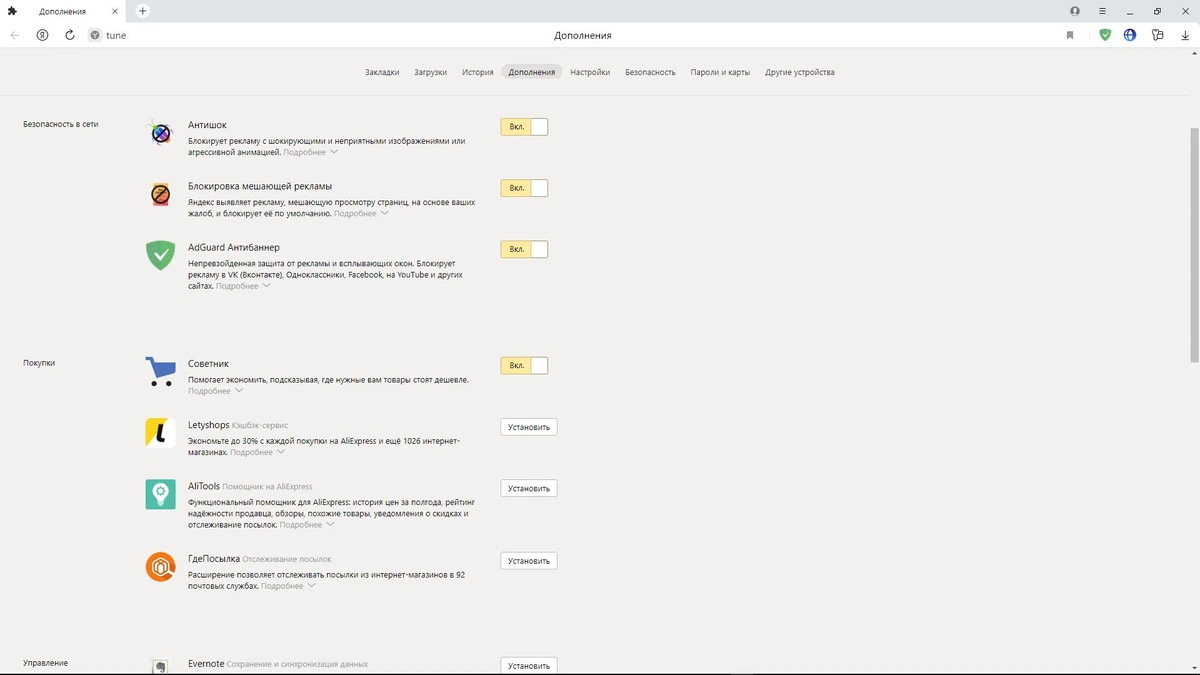This screenshot has height=675, width=1200.
Task: Open the Пароли и карты tab
Action: click(x=720, y=72)
